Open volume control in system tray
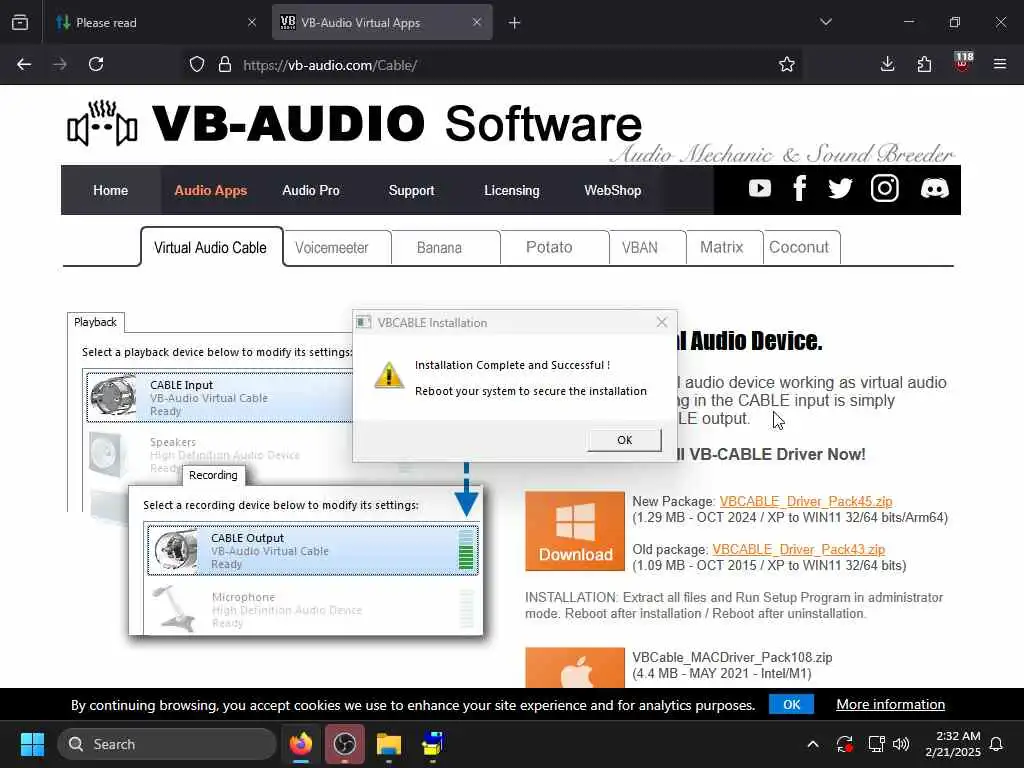 point(901,744)
